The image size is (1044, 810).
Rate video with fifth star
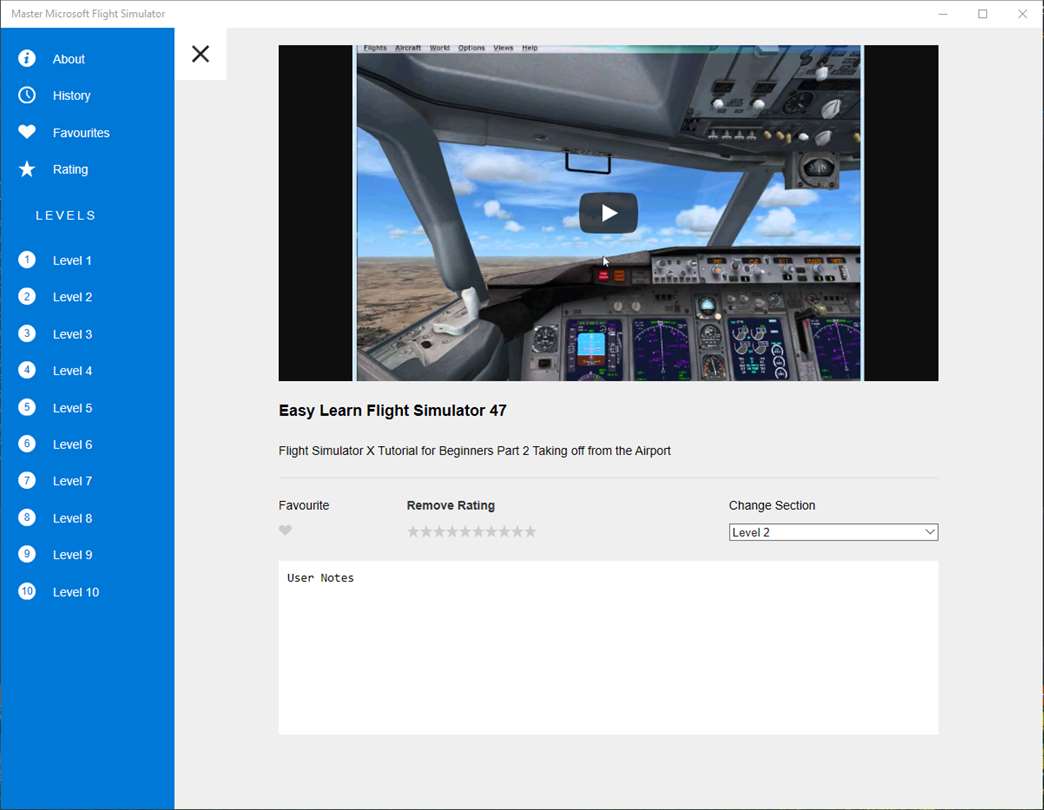[x=465, y=531]
